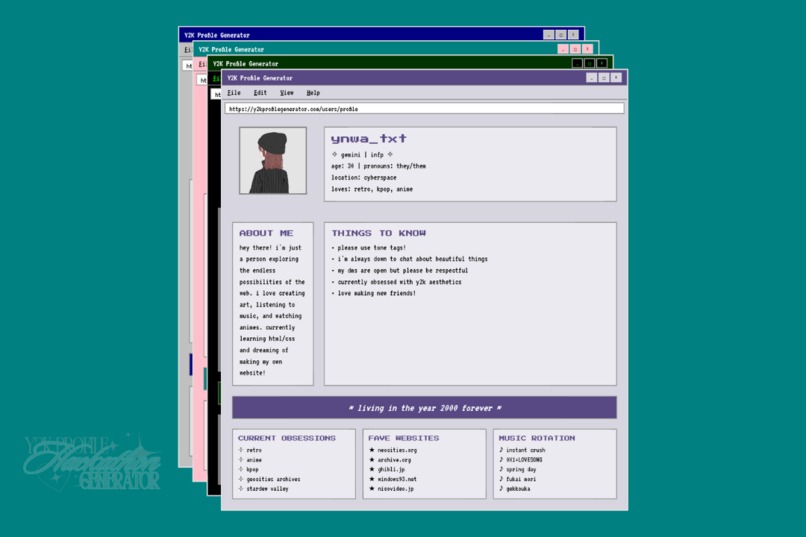Maximize the navy blue rearmost window
Viewport: 806px width, 537px height.
point(561,35)
